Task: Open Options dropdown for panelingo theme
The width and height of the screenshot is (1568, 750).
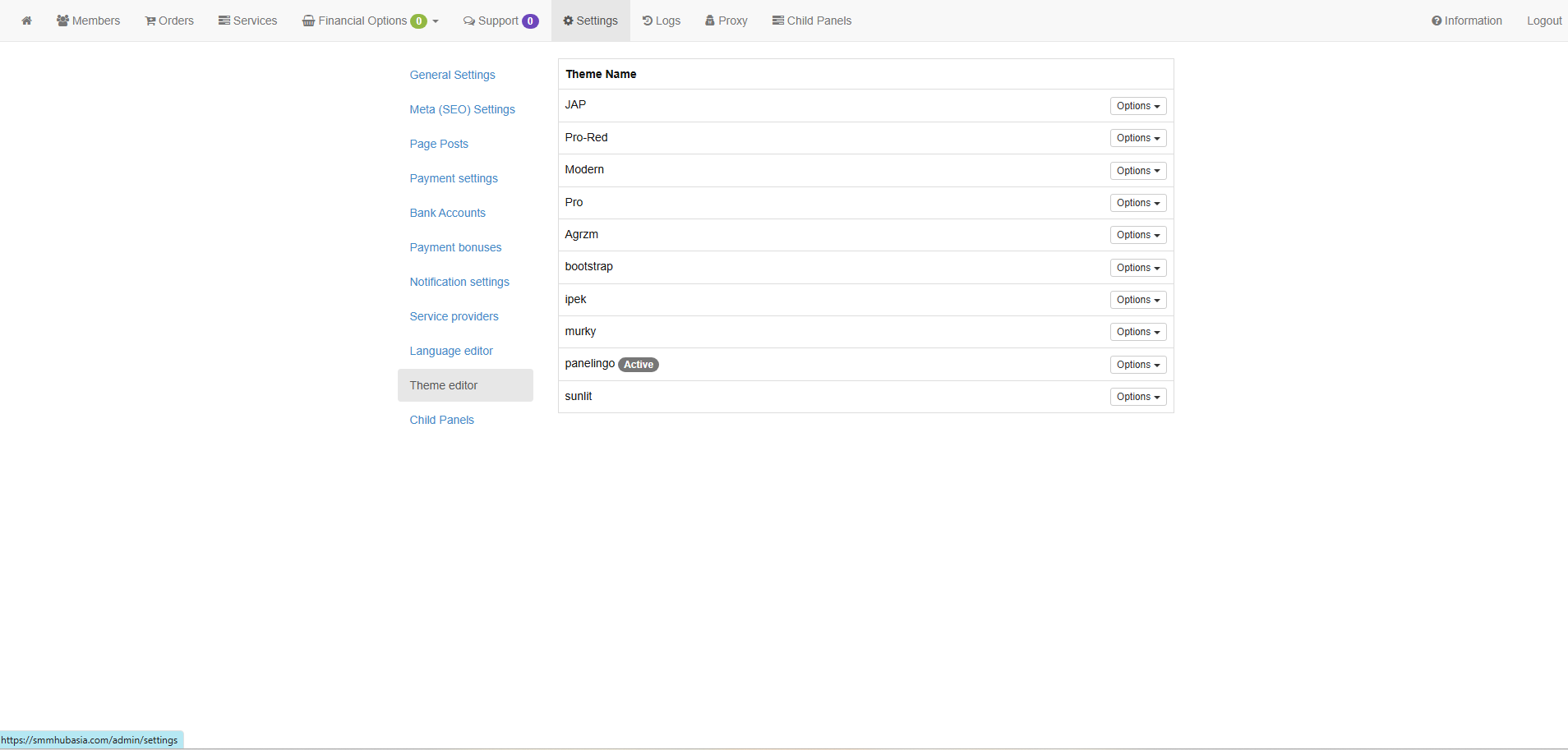Action: click(x=1137, y=365)
